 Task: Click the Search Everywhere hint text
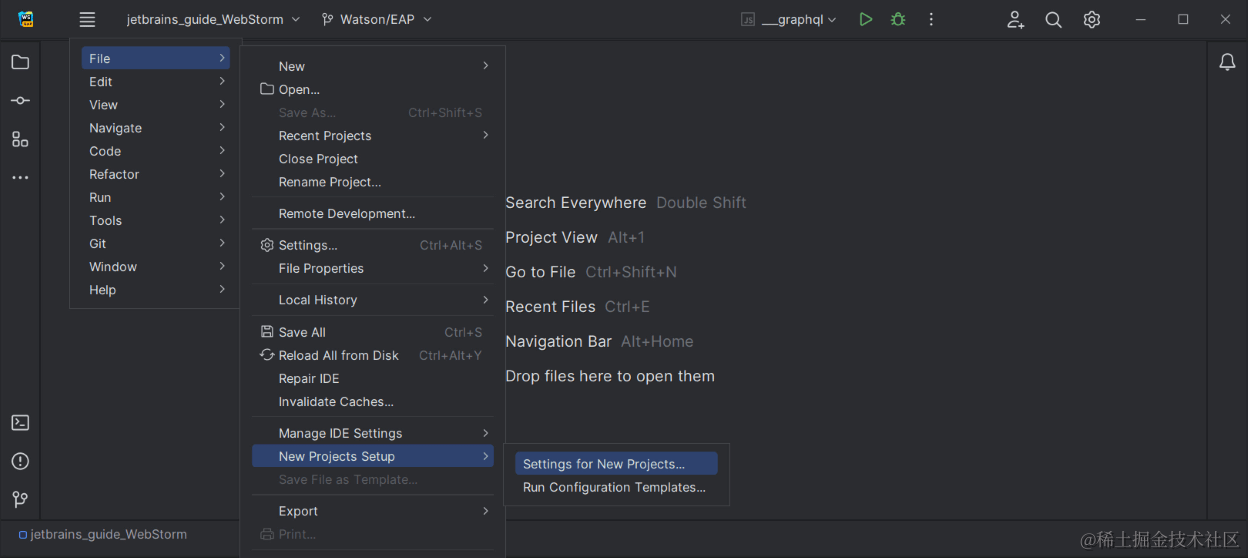tap(576, 203)
